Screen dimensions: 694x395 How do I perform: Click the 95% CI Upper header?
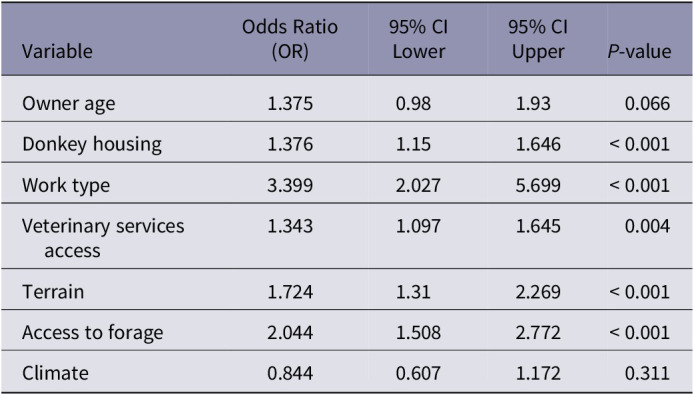538,39
